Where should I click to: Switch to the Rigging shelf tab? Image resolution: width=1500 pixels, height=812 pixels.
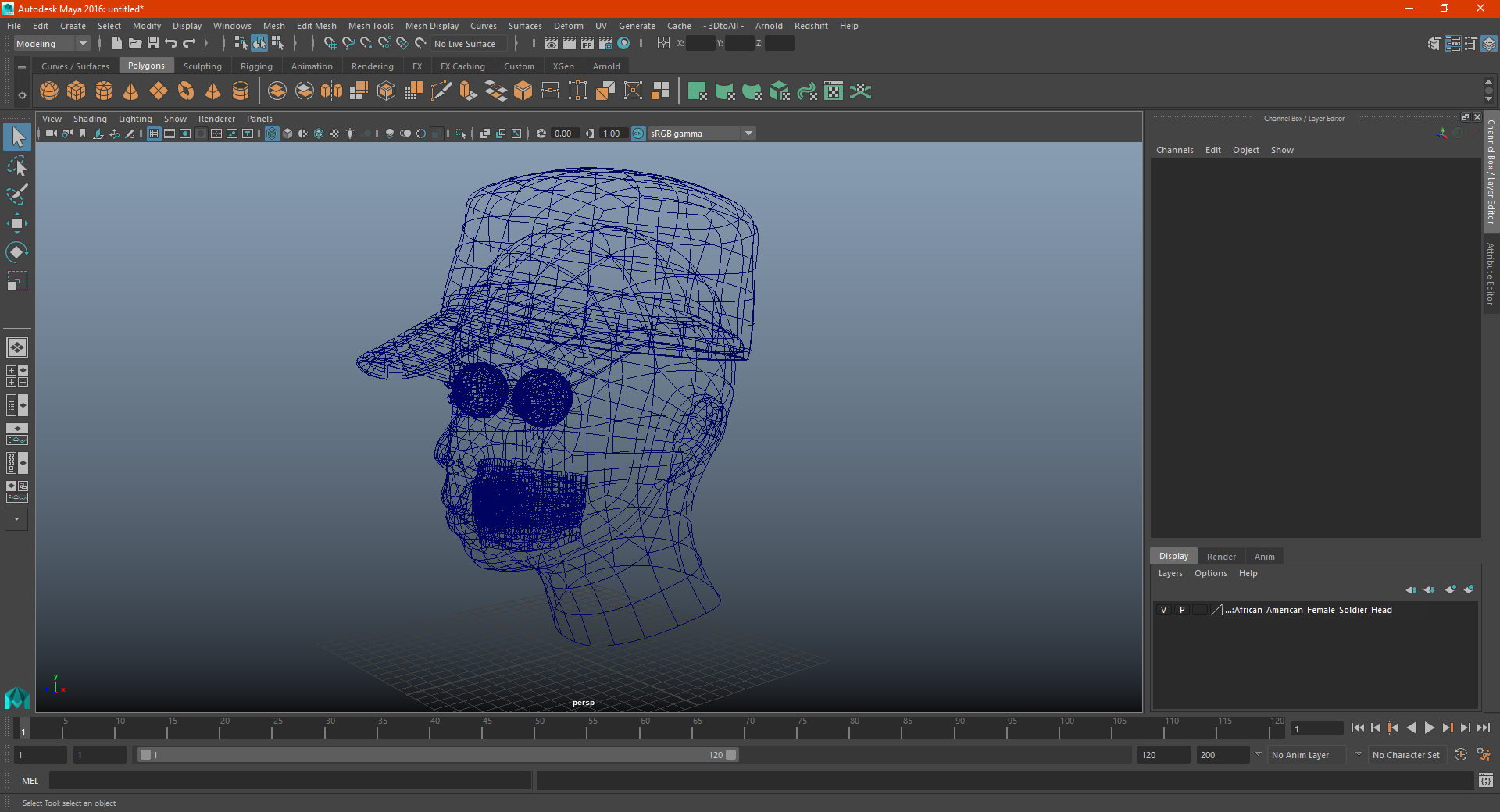click(x=256, y=66)
